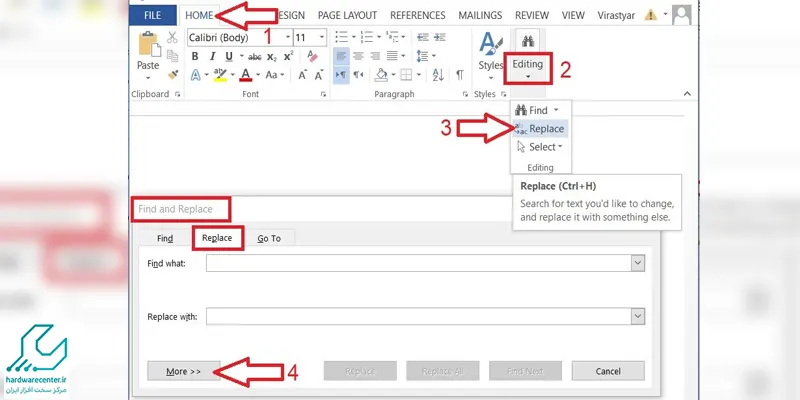Screen dimensions: 800x400
Task: Open the dropdown arrow under Paste
Action: point(148,78)
